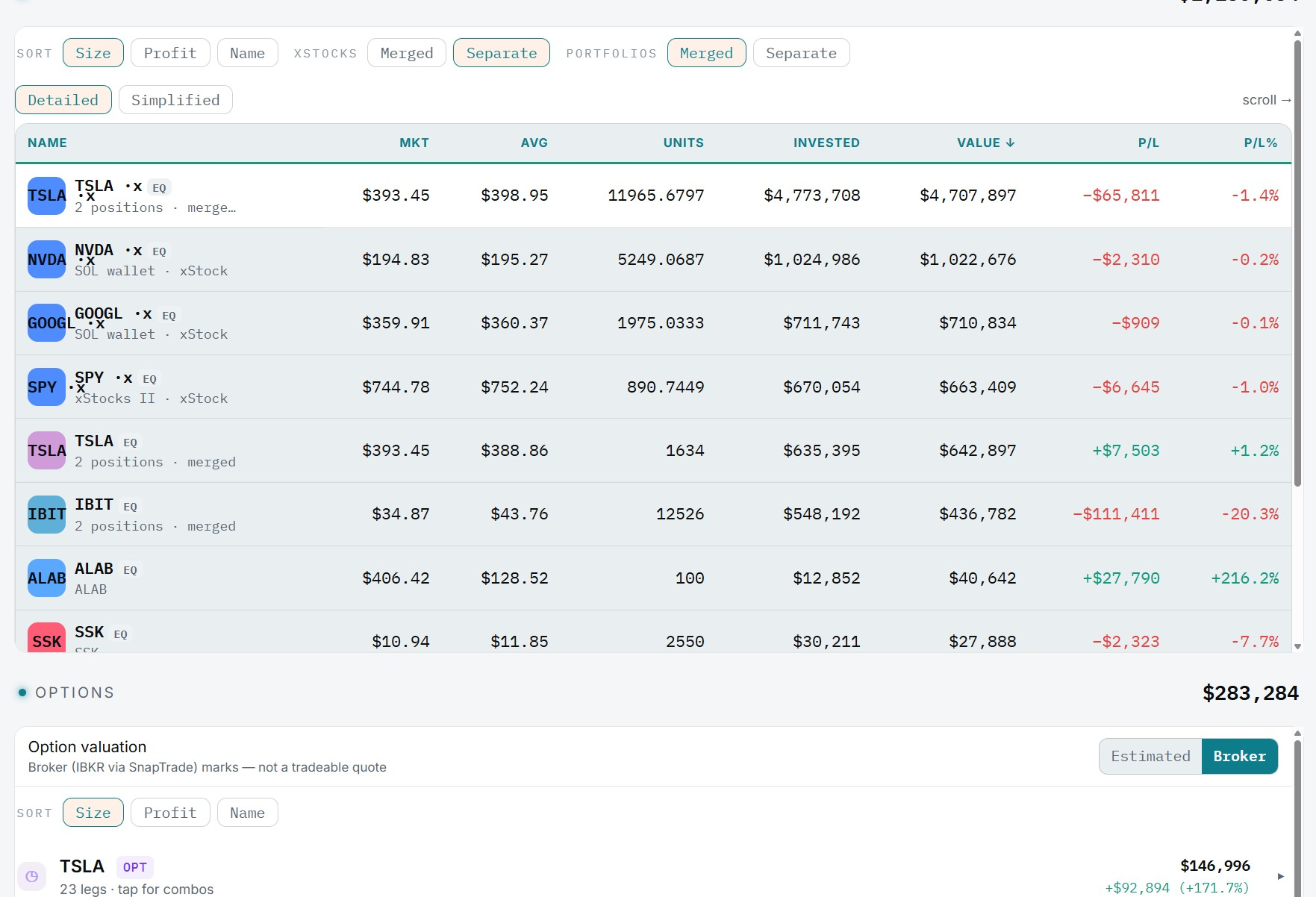The height and width of the screenshot is (897, 1316).
Task: Click the value $4,707,897
Action: point(967,196)
